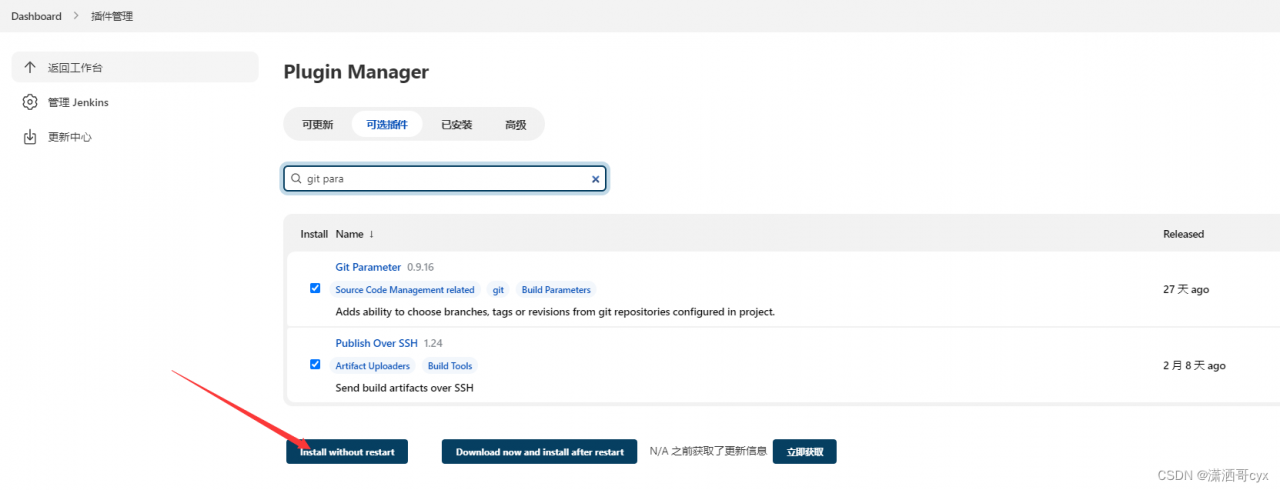The image size is (1280, 490).
Task: Clear the search field with the X
Action: point(595,179)
